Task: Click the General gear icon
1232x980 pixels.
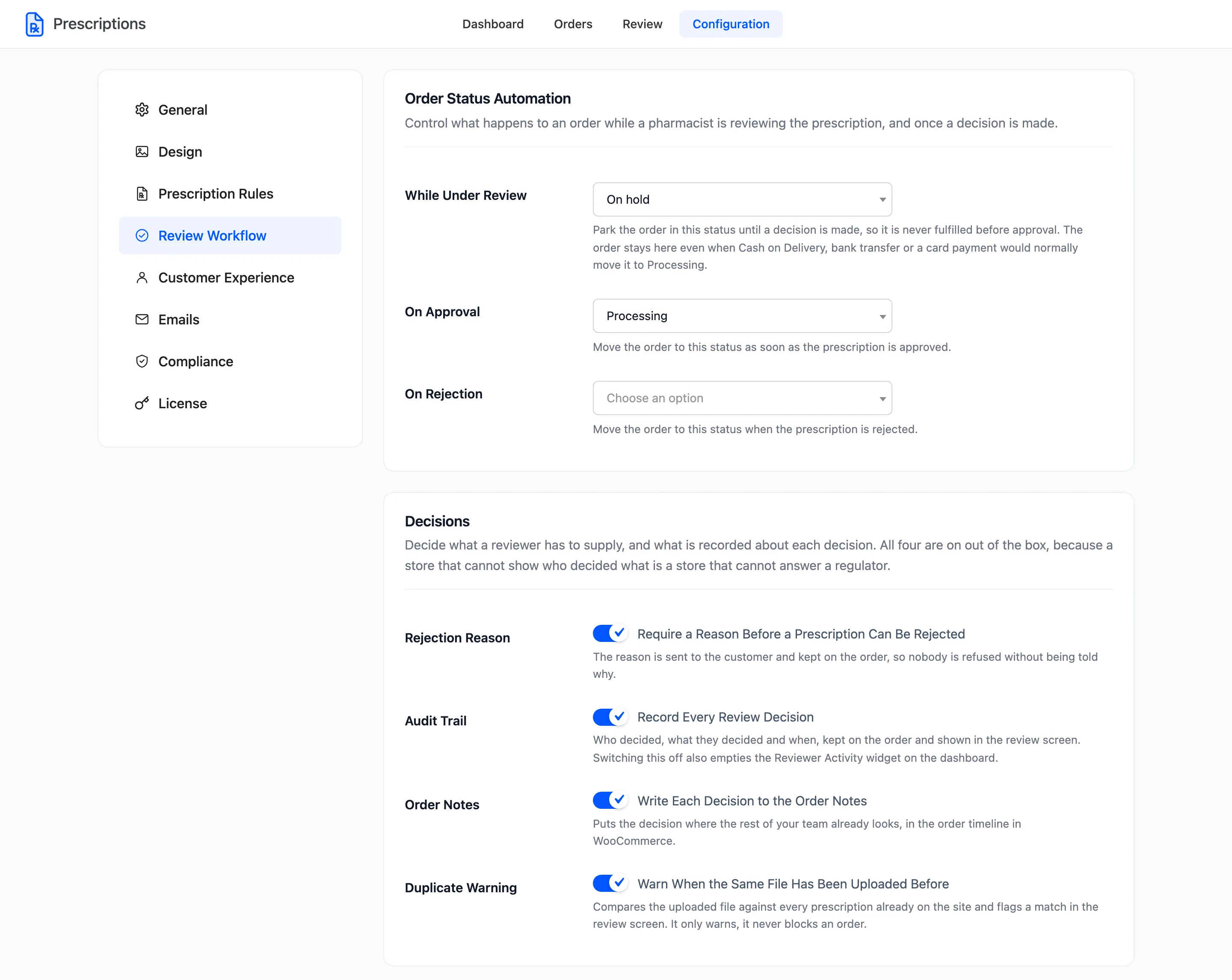Action: click(x=142, y=110)
